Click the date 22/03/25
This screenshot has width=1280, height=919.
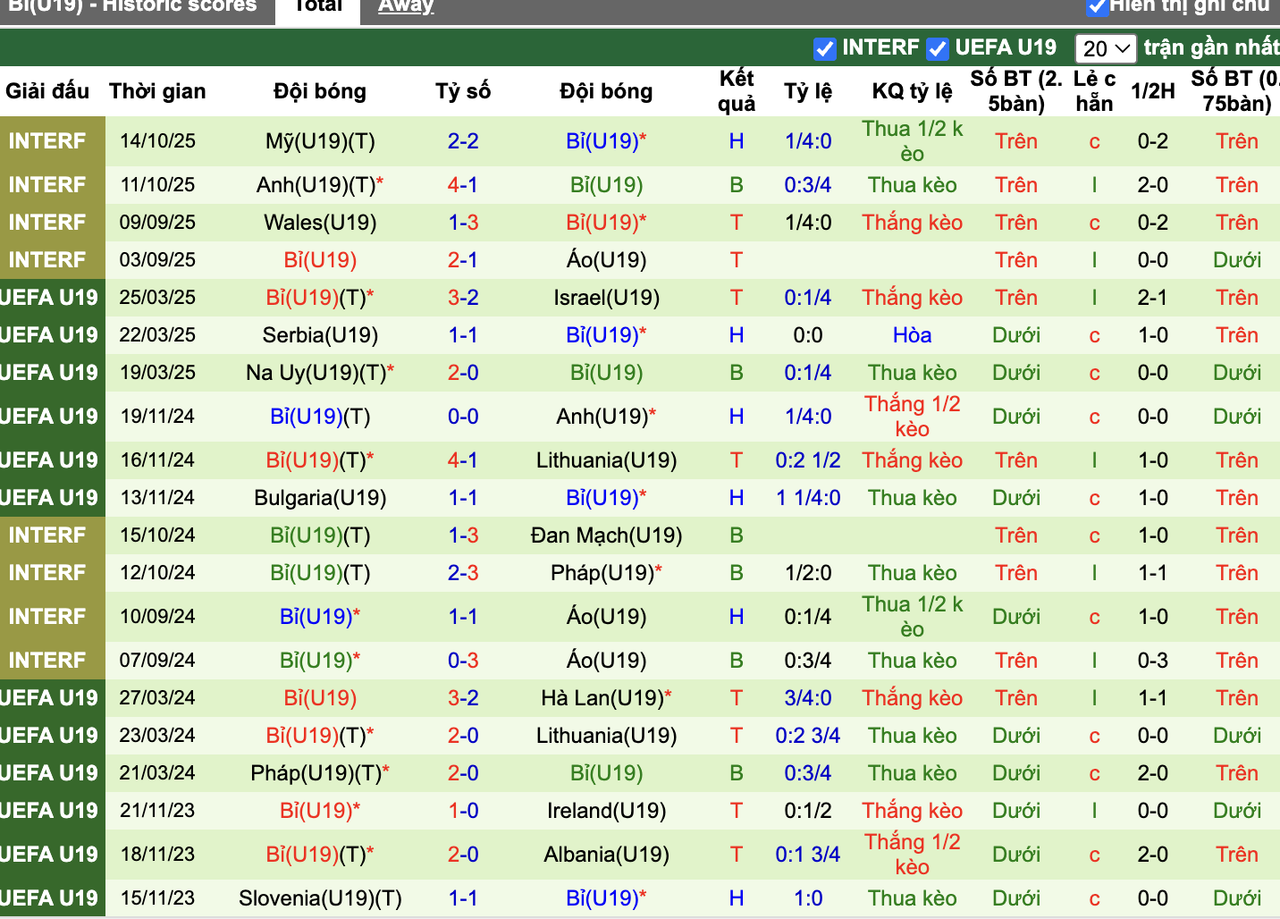tap(157, 335)
